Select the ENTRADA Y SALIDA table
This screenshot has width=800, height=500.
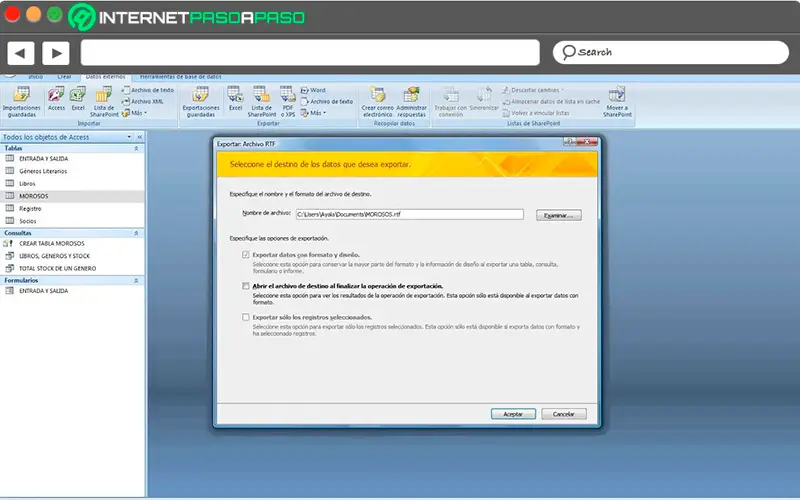tap(72, 159)
